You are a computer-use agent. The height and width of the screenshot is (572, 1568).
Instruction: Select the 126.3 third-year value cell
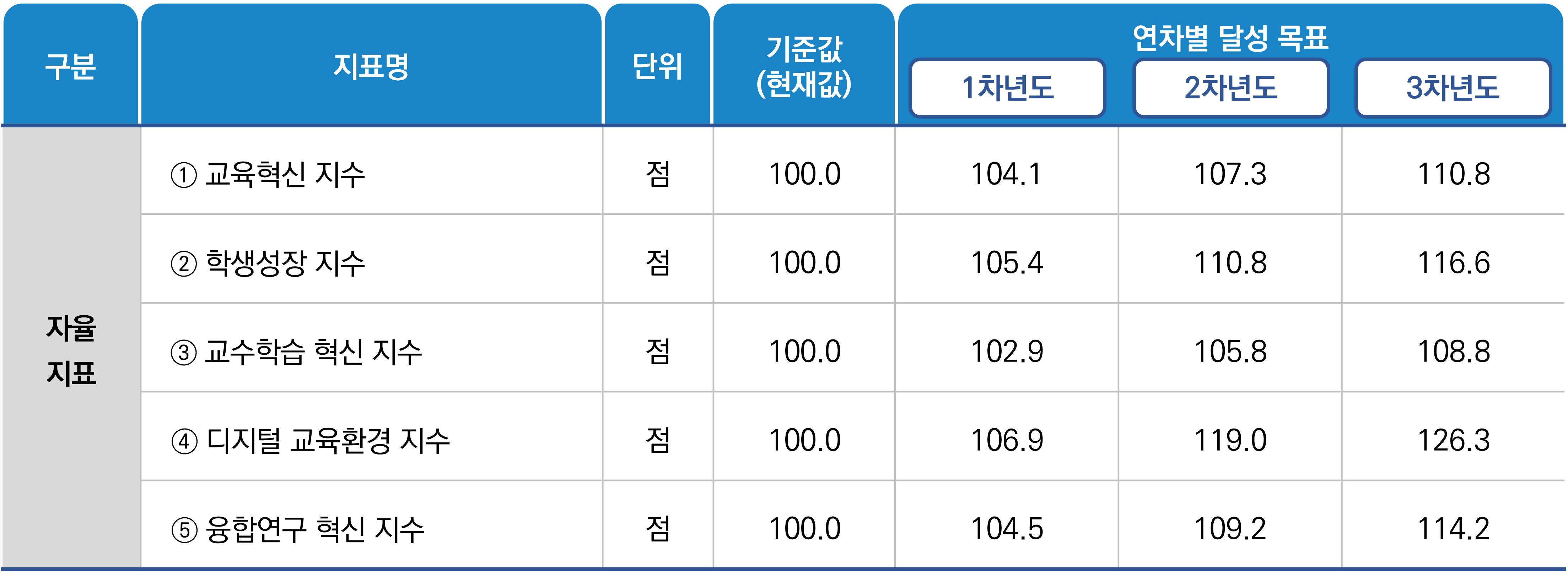tap(1454, 441)
